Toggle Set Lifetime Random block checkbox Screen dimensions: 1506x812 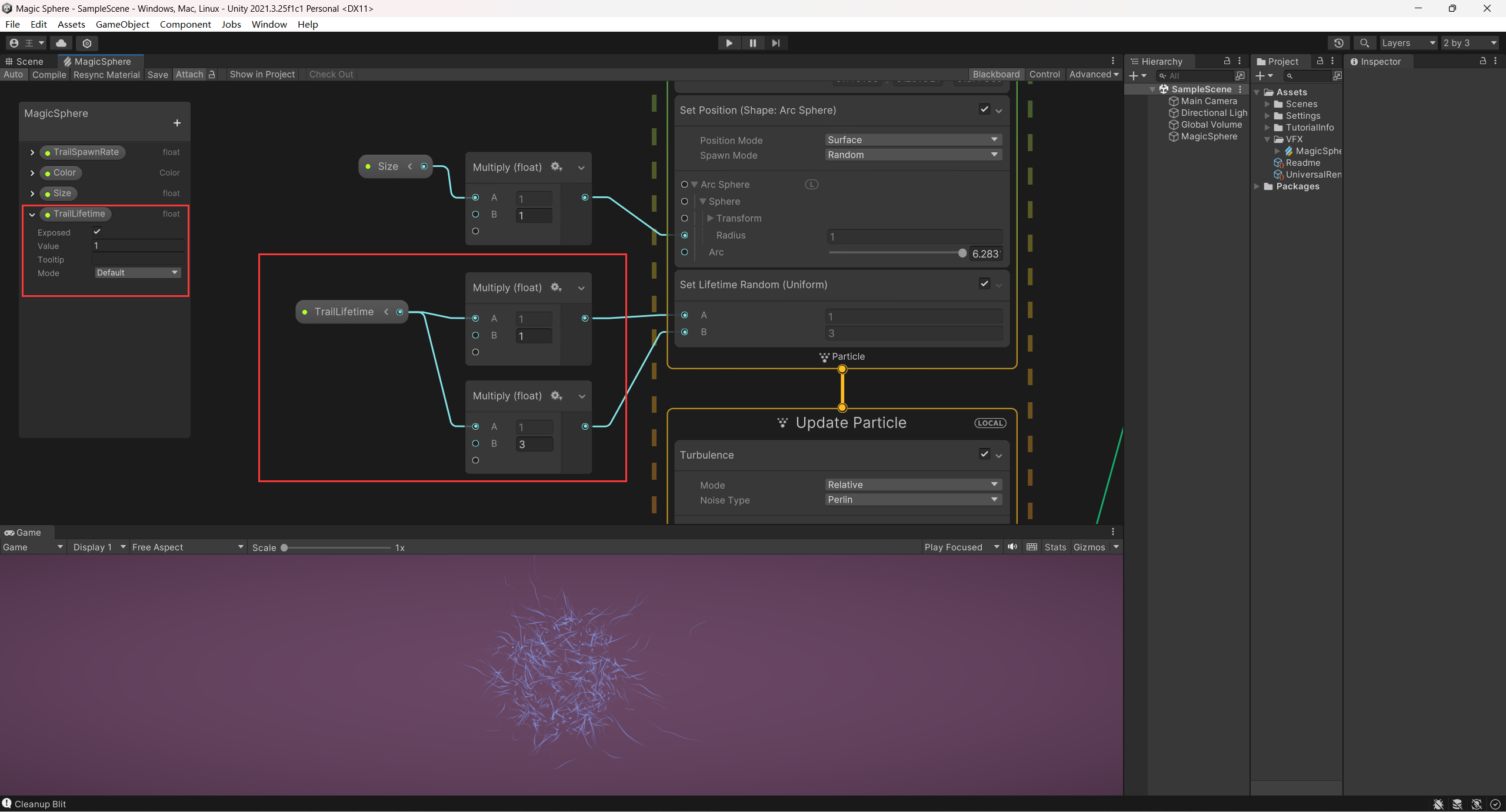click(984, 283)
